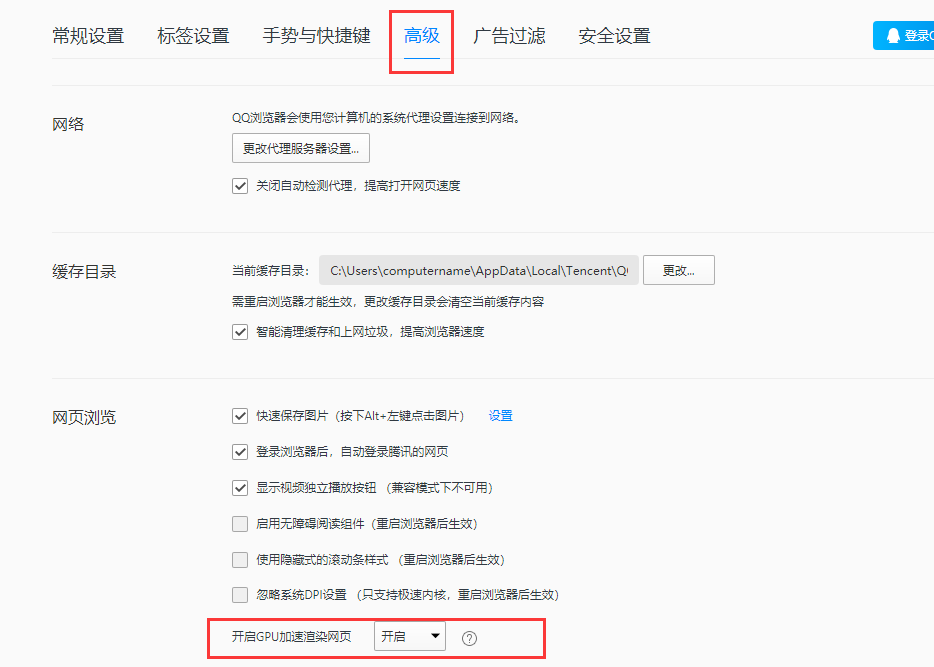The image size is (934, 667).
Task: Open the 标签设置 tab
Action: 193,36
